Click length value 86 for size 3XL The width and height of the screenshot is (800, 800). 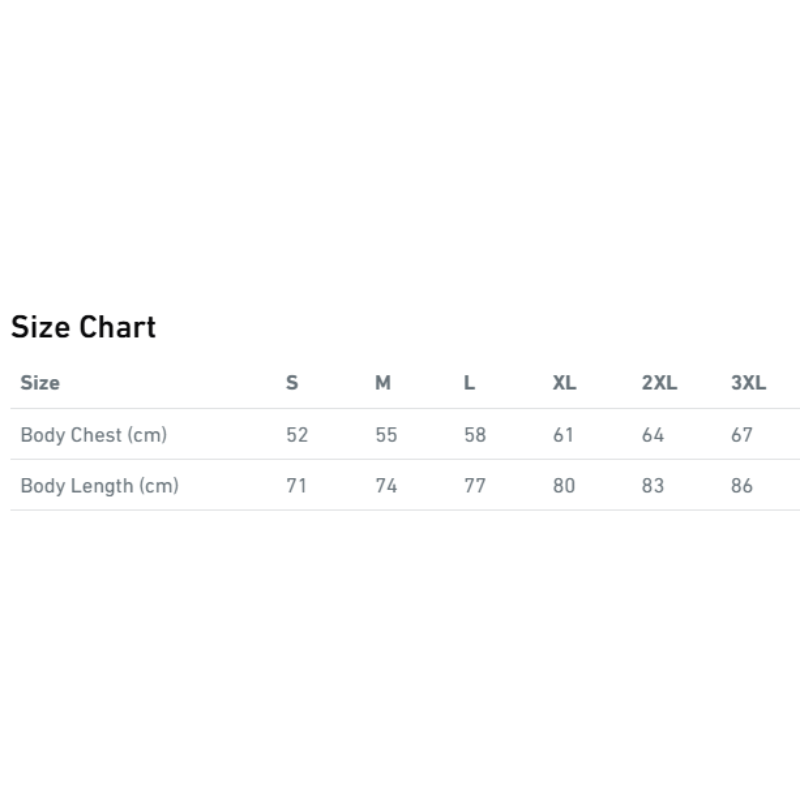(742, 486)
